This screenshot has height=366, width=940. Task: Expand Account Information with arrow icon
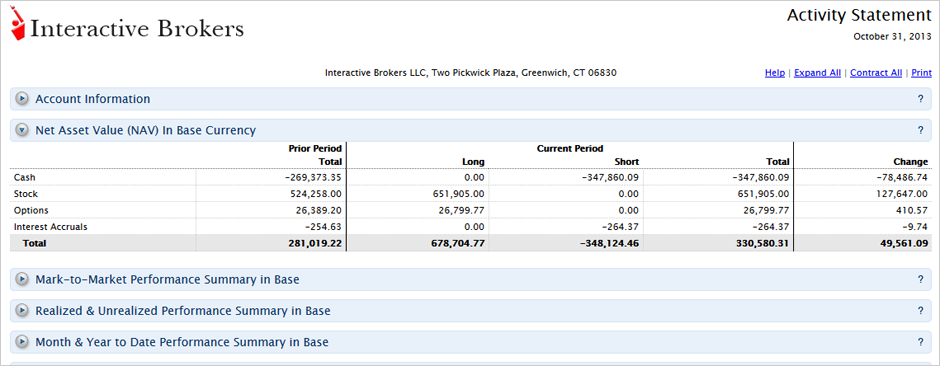click(22, 99)
